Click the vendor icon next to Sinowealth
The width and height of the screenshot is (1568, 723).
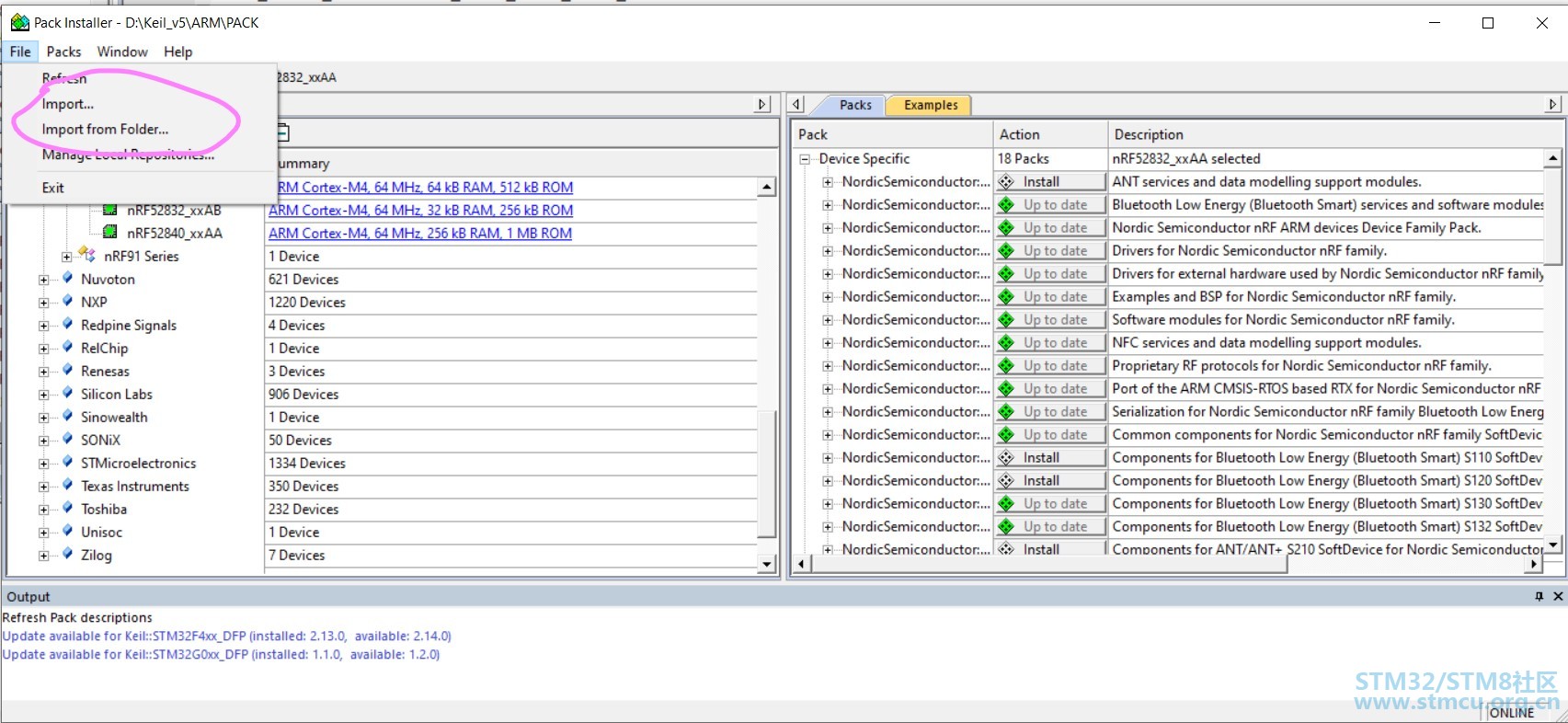[66, 416]
